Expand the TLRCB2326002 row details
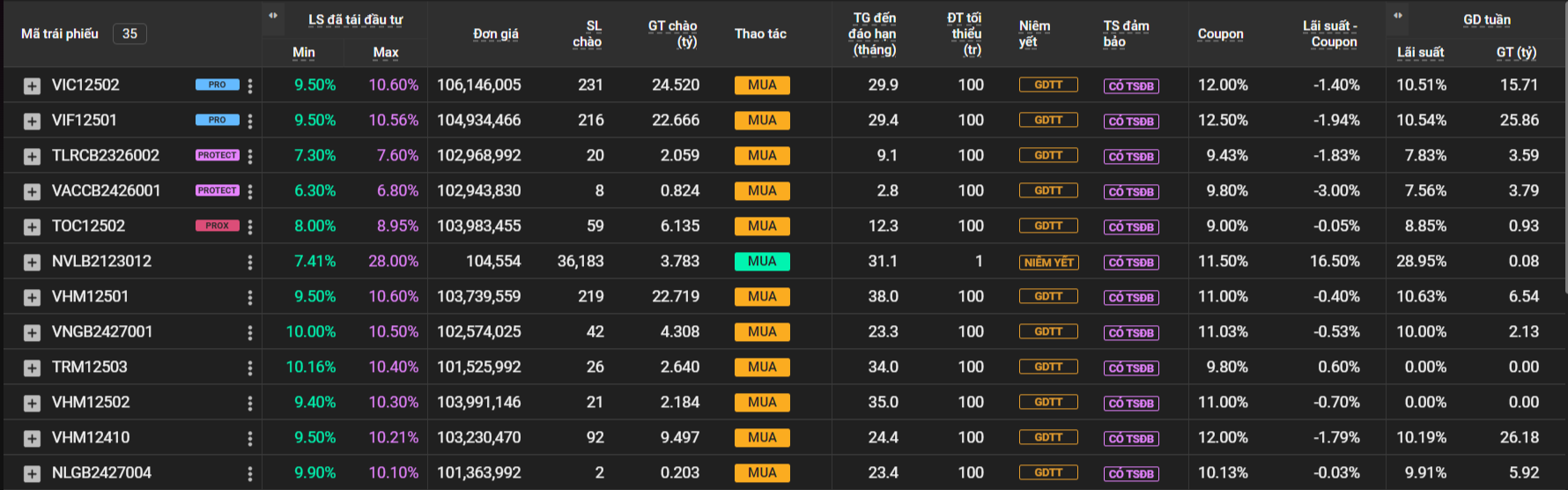Screen dimensions: 1568x490 point(32,156)
